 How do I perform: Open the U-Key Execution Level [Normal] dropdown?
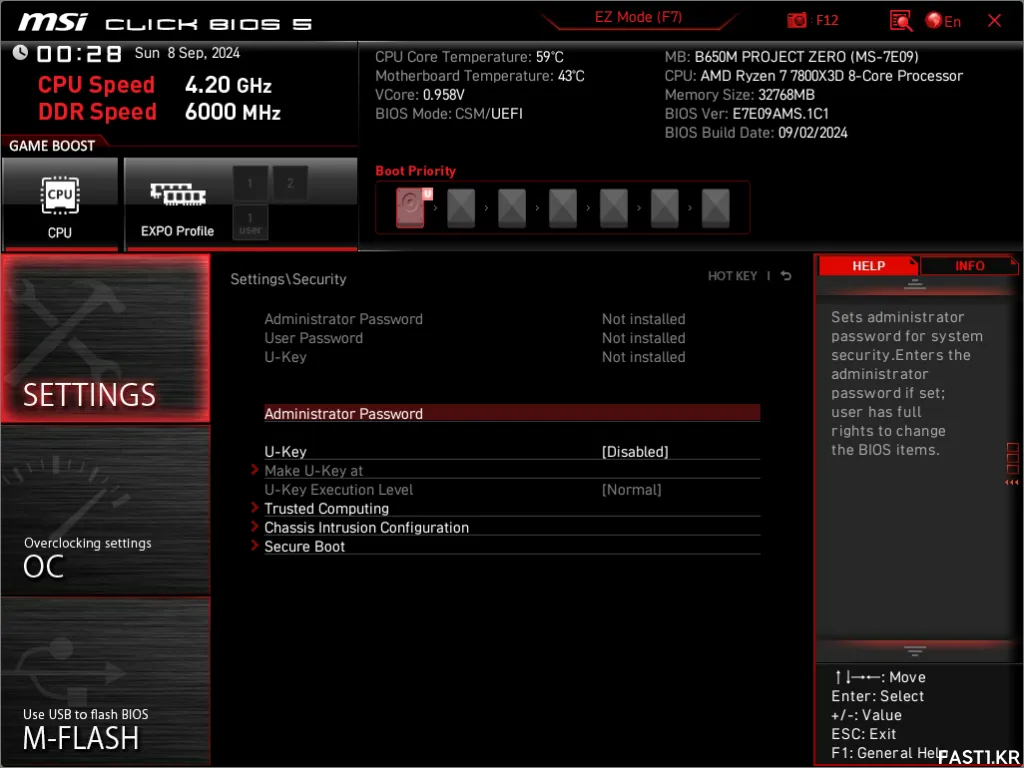coord(631,490)
